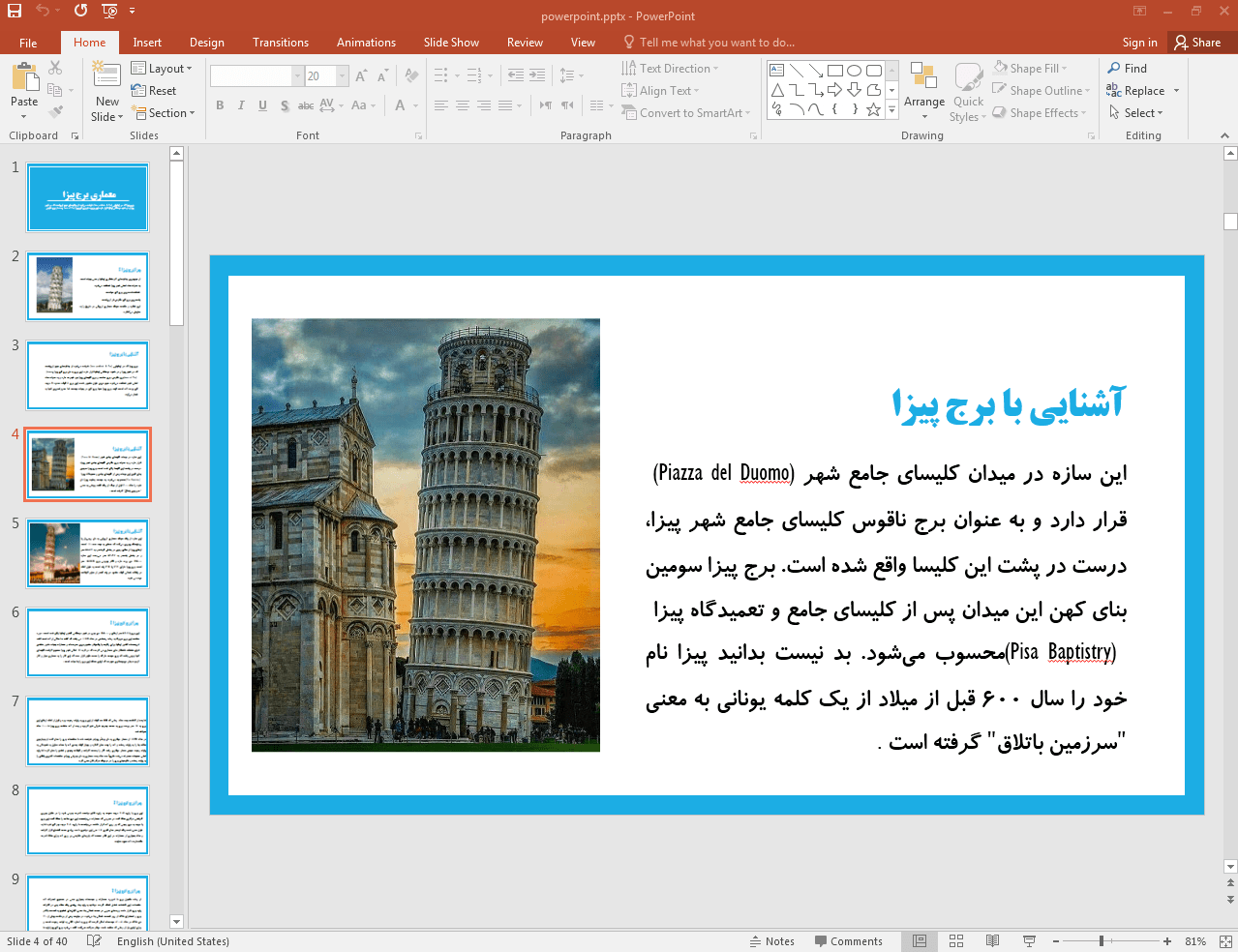Click the zoom slider handle
The image size is (1238, 952).
pos(1102,941)
